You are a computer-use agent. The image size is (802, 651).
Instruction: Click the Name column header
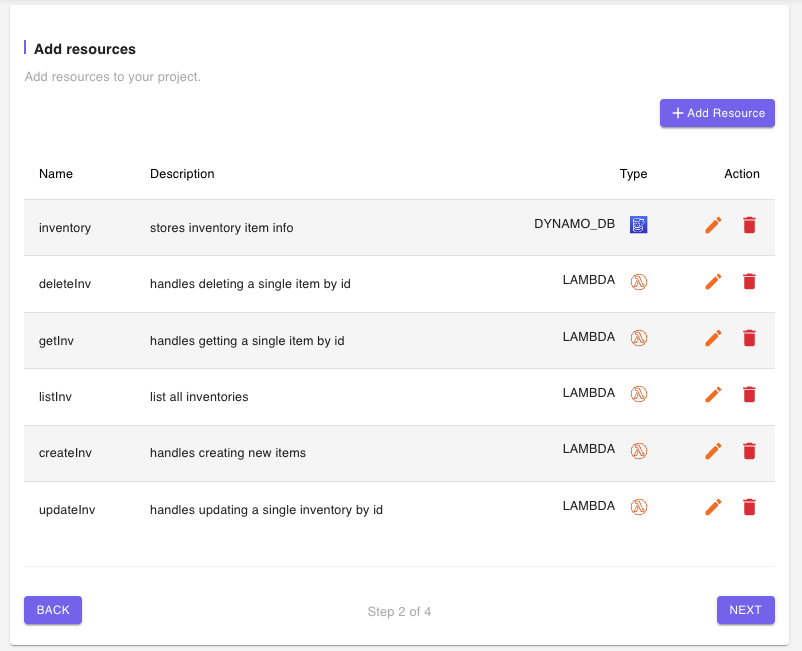point(56,174)
